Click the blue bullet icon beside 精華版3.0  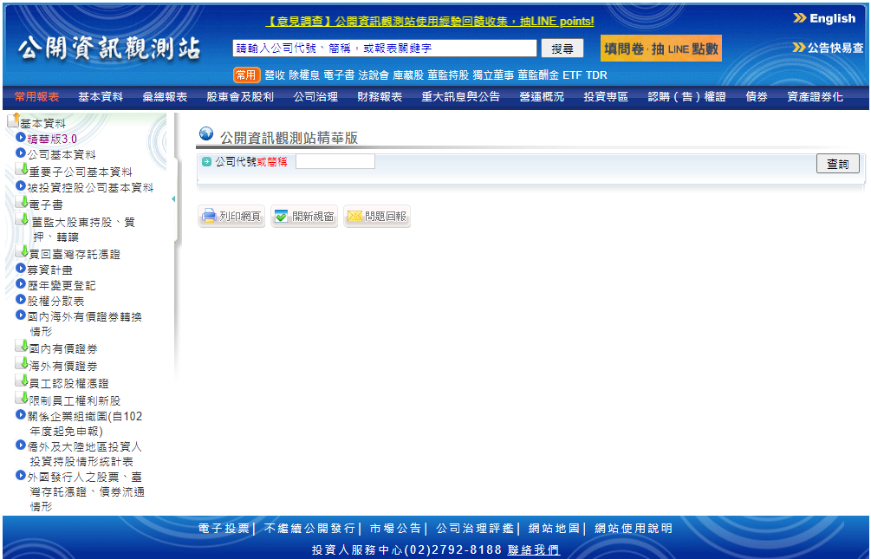coord(21,137)
